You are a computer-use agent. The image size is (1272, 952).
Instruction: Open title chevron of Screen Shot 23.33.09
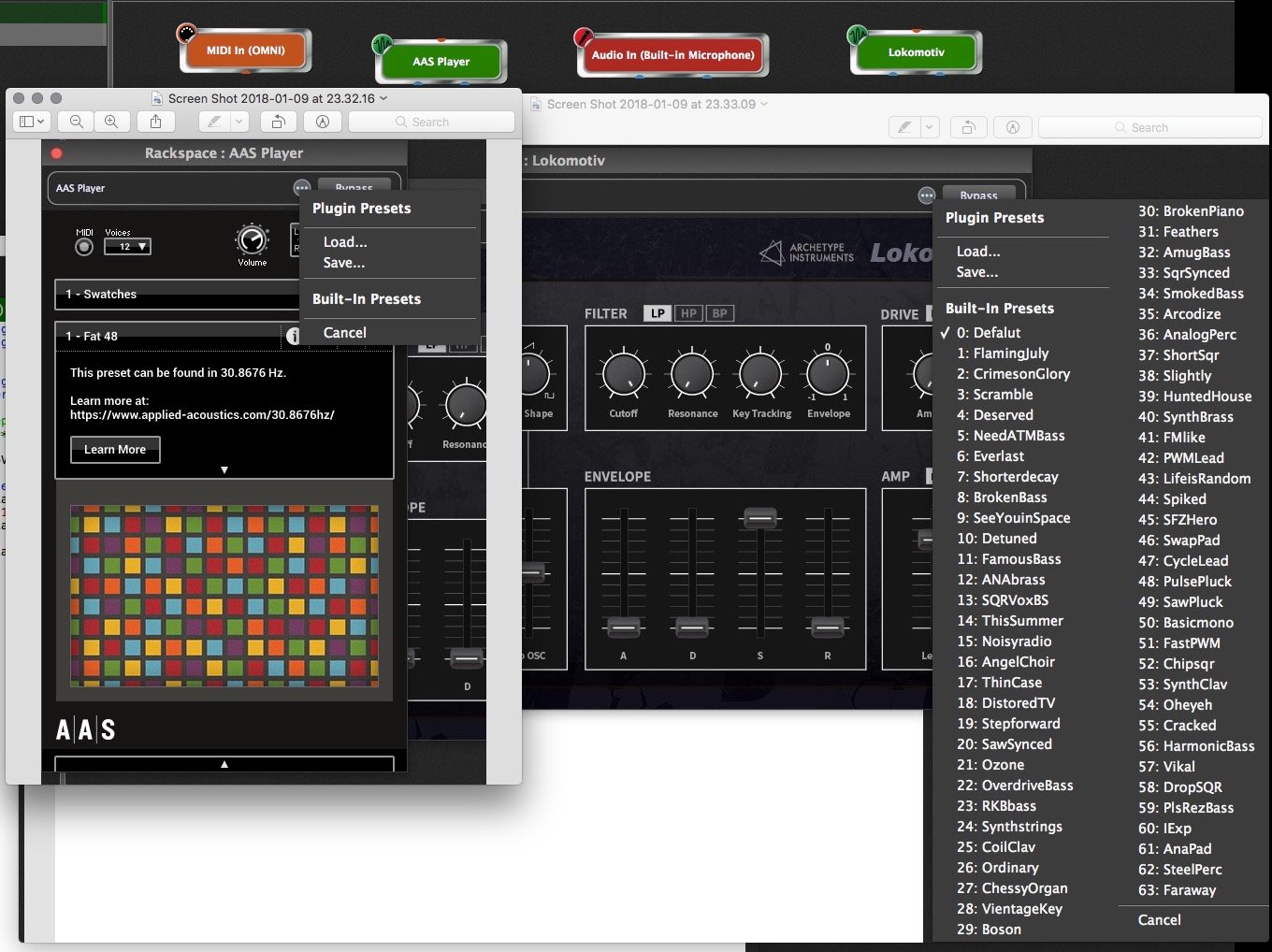click(x=764, y=104)
